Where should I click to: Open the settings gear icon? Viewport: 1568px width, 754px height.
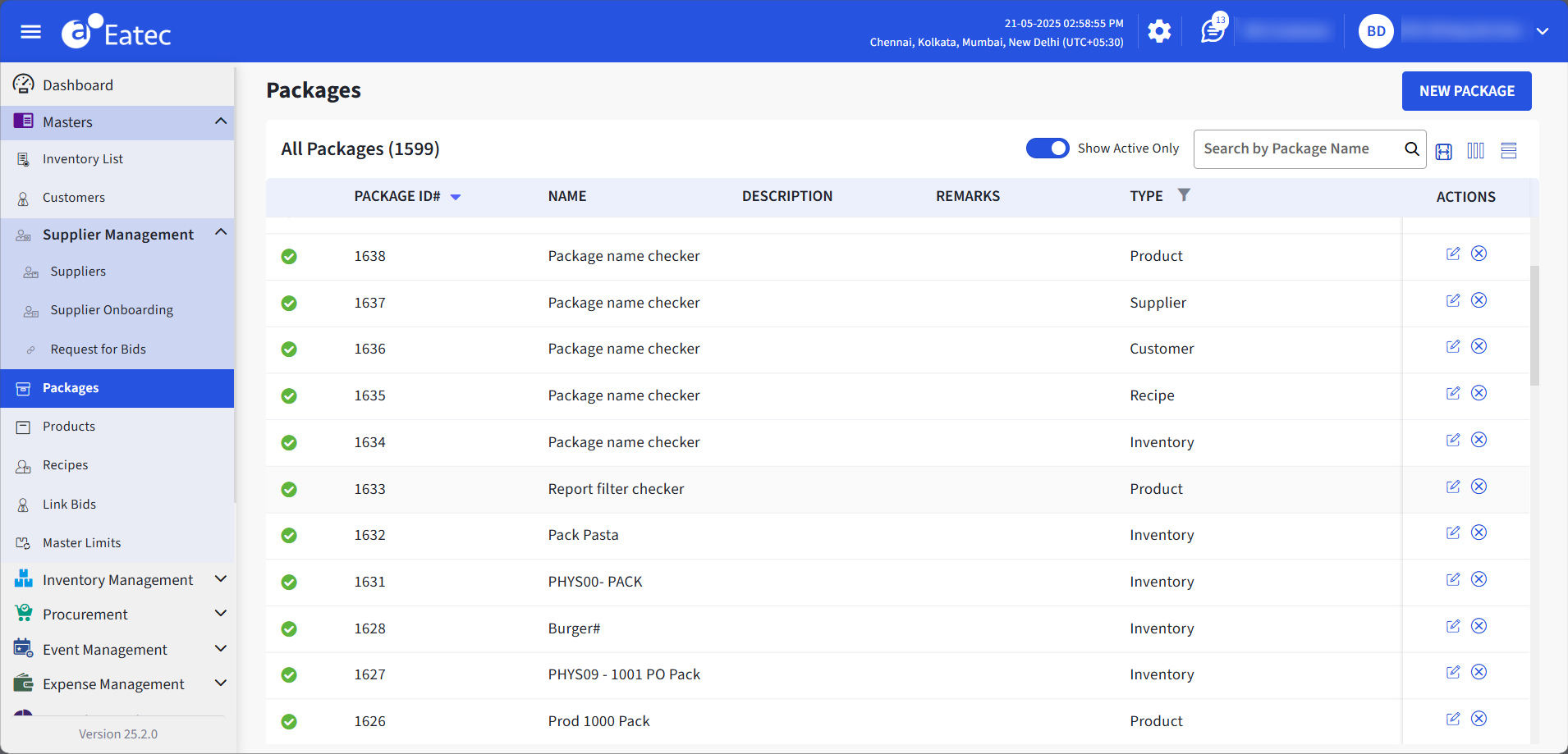1159,32
